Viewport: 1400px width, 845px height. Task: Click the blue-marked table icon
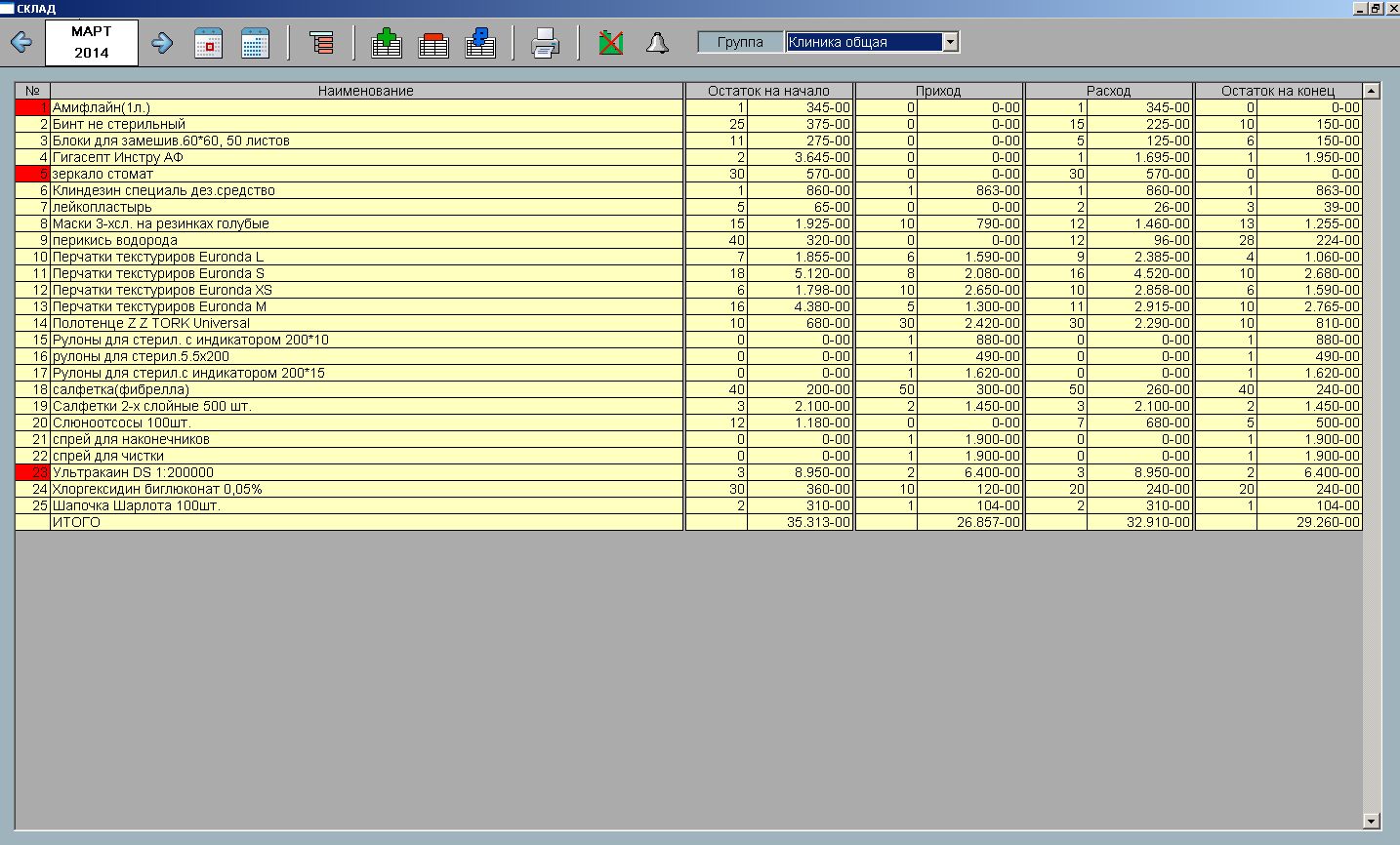(x=480, y=43)
